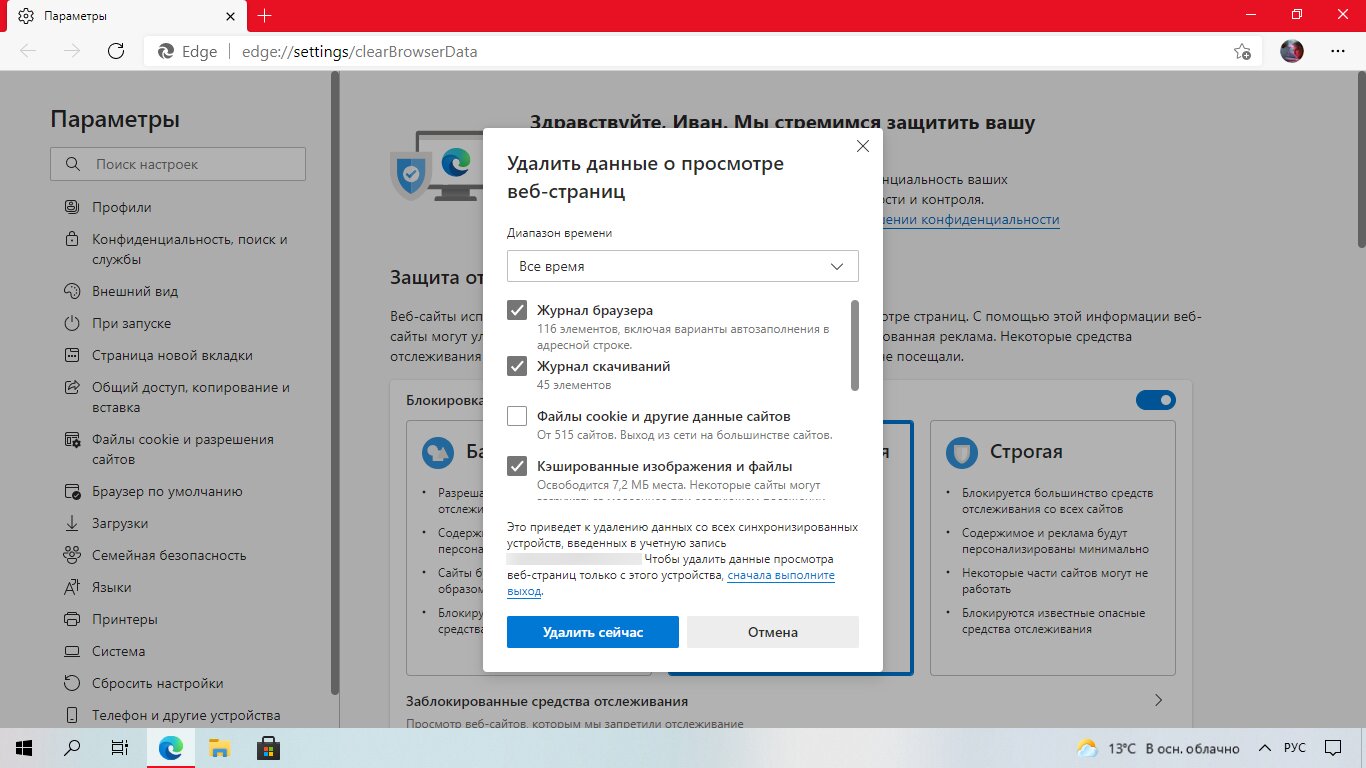Screen dimensions: 1366x768
Task: Click the Downloads arrow icon in sidebar
Action: coord(72,523)
